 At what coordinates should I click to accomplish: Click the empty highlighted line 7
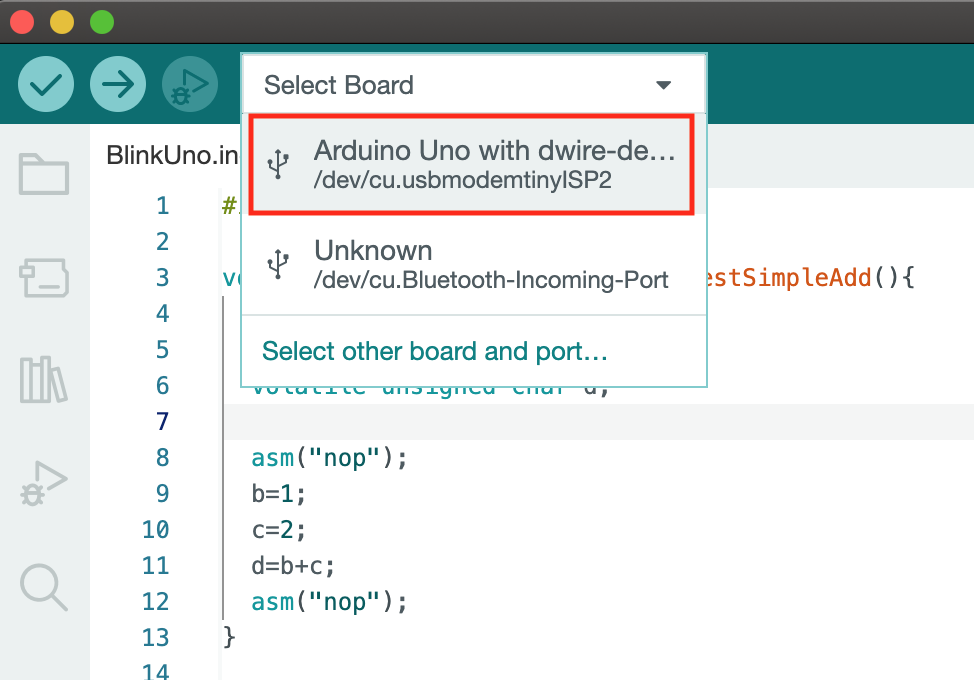[599, 422]
